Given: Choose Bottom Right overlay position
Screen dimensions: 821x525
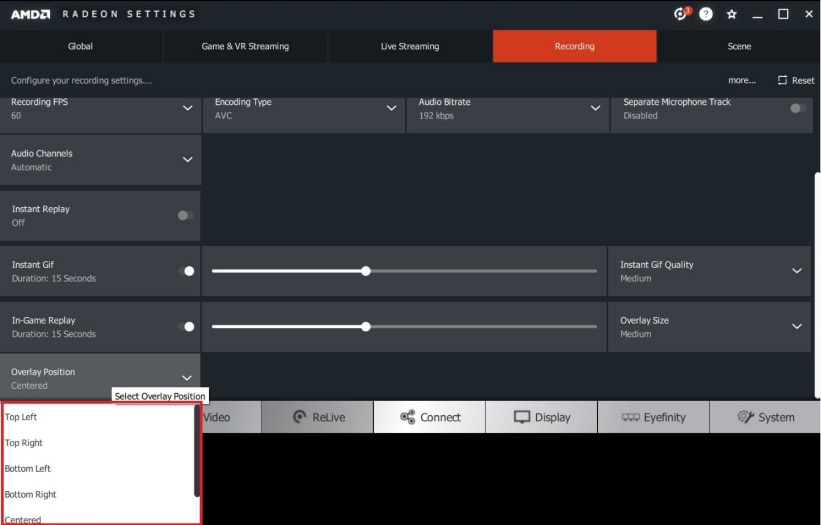Looking at the screenshot, I should (x=98, y=494).
